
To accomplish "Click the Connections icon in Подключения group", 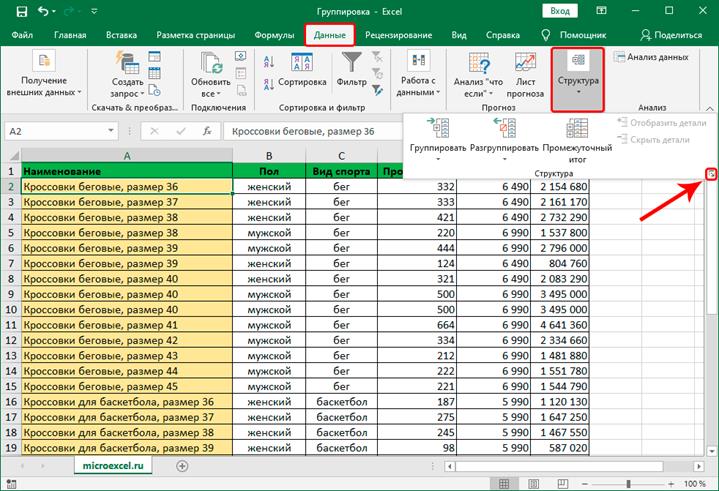I will pos(241,56).
